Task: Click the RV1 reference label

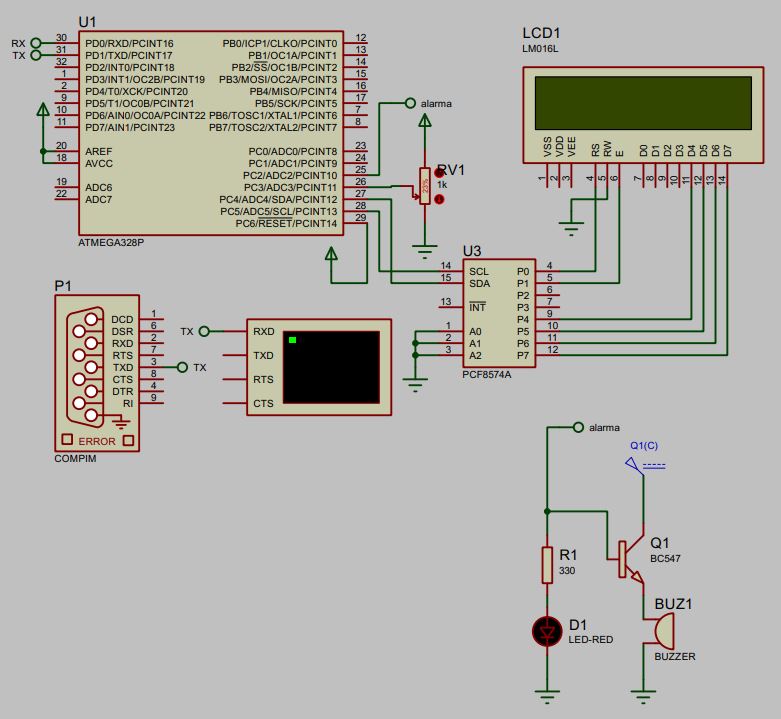Action: pos(451,170)
